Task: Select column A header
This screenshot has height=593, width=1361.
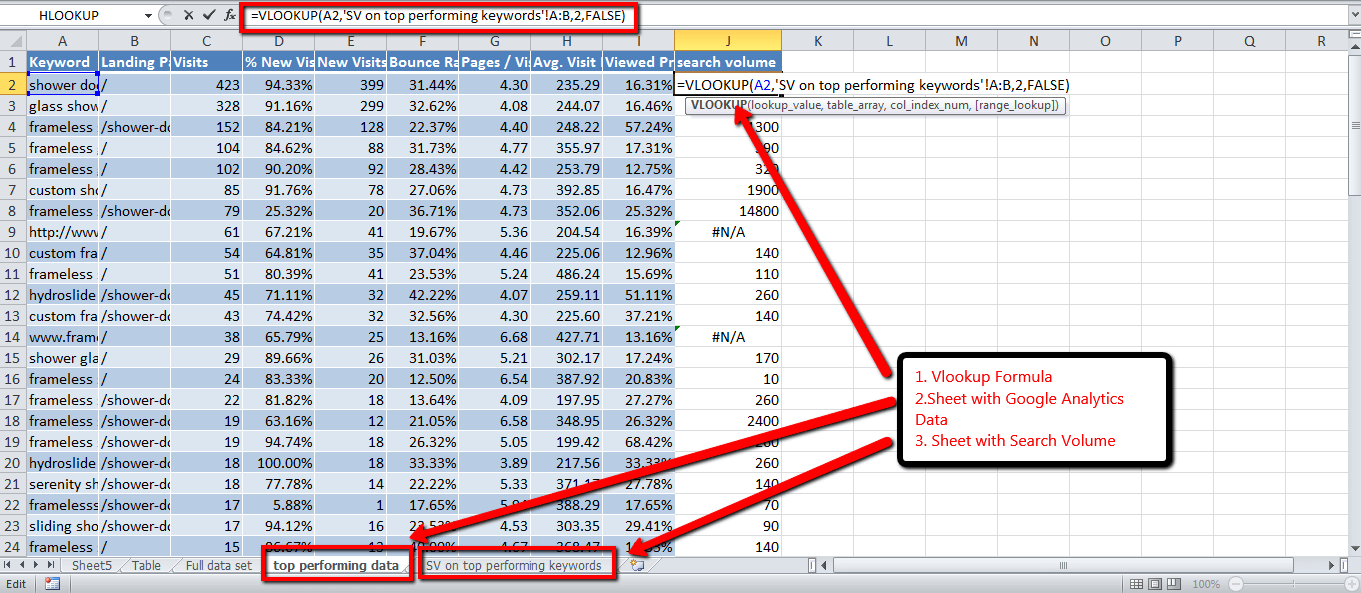Action: pos(62,41)
